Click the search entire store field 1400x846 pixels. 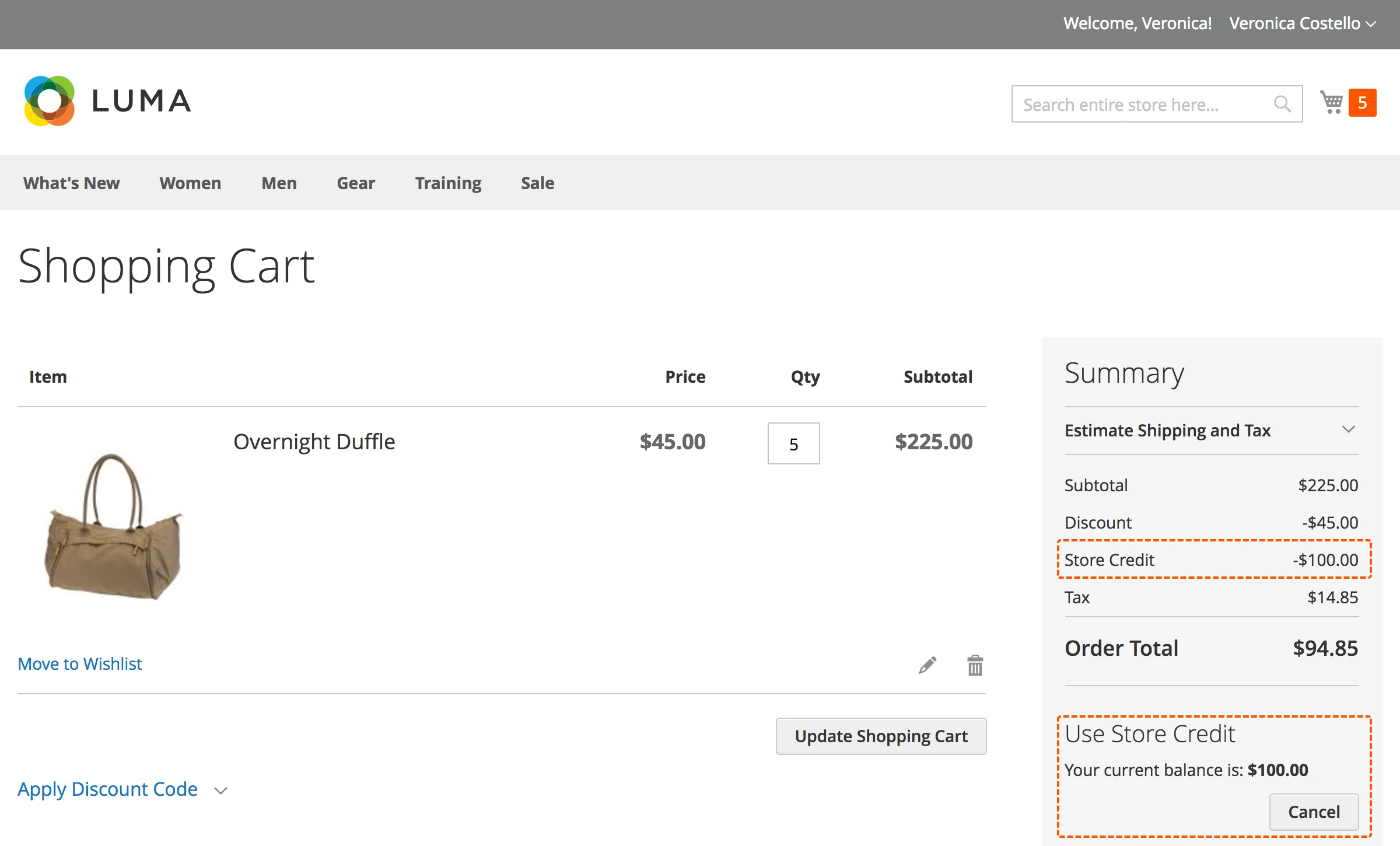pyautogui.click(x=1137, y=104)
